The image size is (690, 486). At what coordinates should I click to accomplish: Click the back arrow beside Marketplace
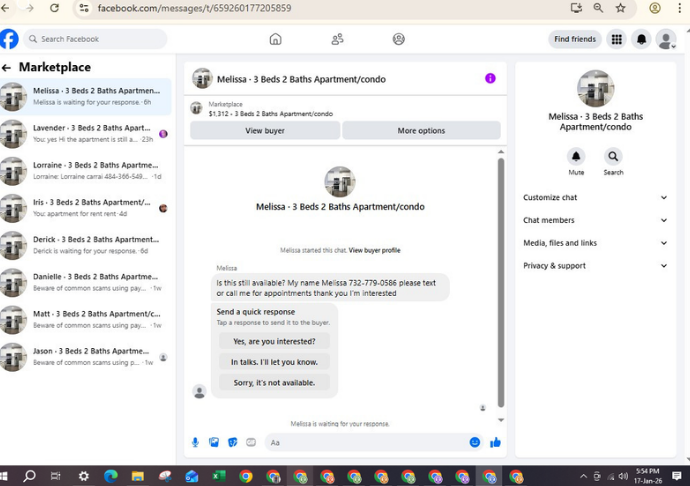tap(6, 67)
